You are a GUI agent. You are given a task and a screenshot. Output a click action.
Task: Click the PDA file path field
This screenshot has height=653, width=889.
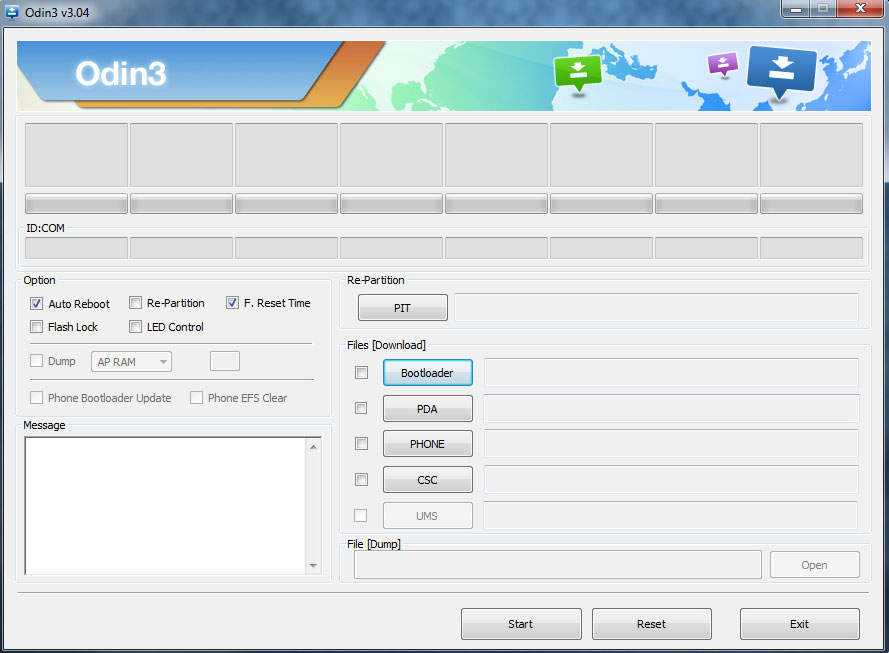(x=671, y=409)
